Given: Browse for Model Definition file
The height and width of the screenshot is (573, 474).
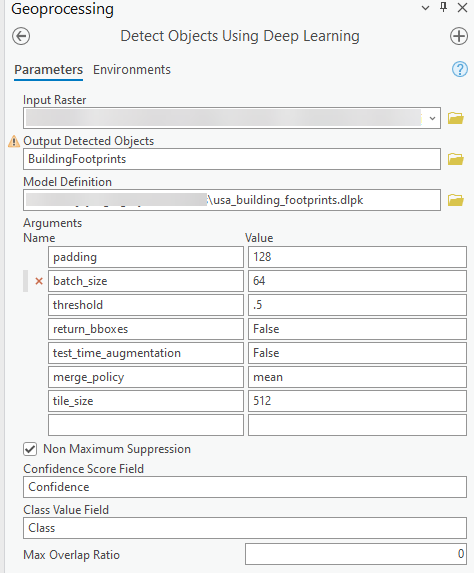Looking at the screenshot, I should click(x=456, y=200).
